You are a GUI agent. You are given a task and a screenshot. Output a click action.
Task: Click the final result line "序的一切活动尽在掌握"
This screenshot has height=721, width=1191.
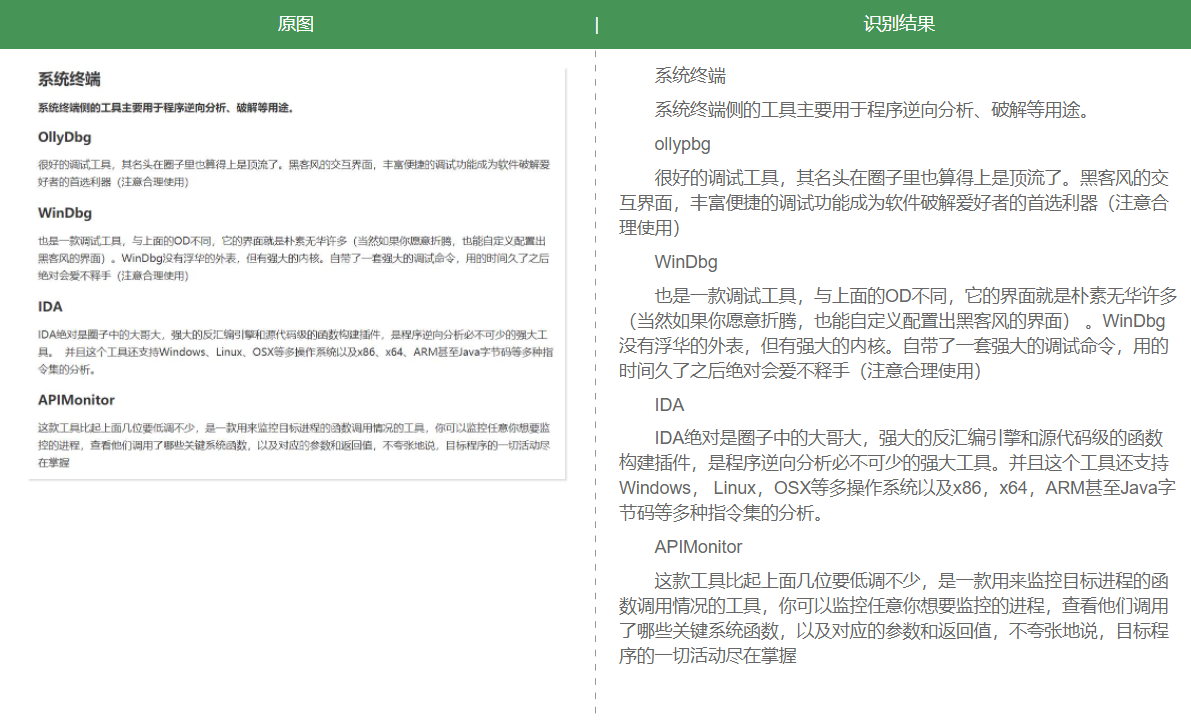[707, 656]
